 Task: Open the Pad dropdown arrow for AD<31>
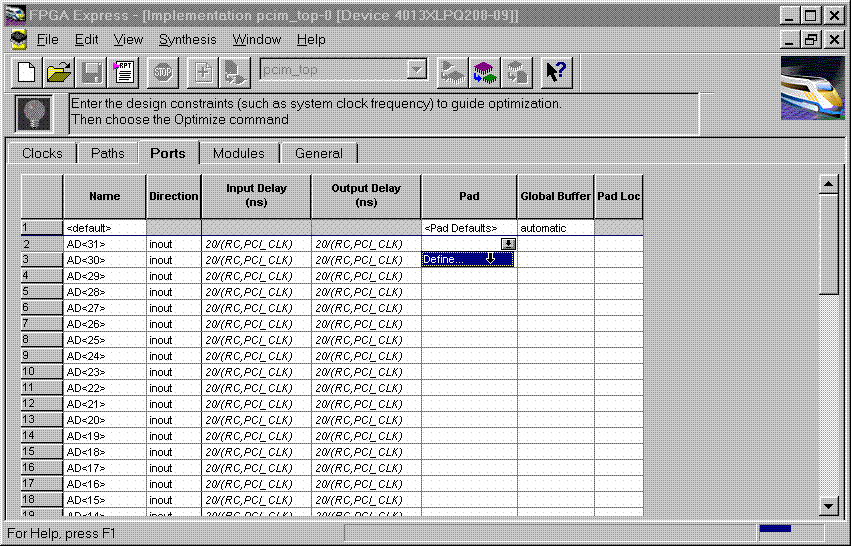508,244
